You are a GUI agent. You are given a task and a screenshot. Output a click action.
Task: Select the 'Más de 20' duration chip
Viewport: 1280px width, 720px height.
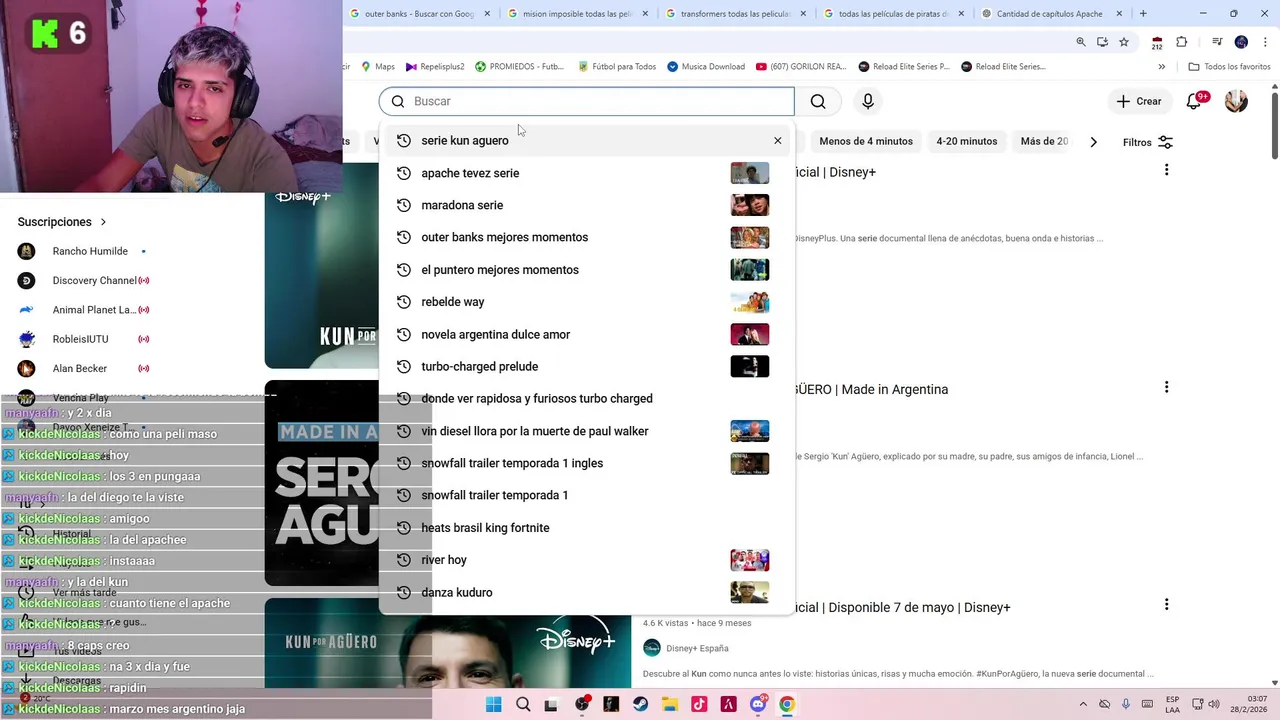pos(1044,141)
